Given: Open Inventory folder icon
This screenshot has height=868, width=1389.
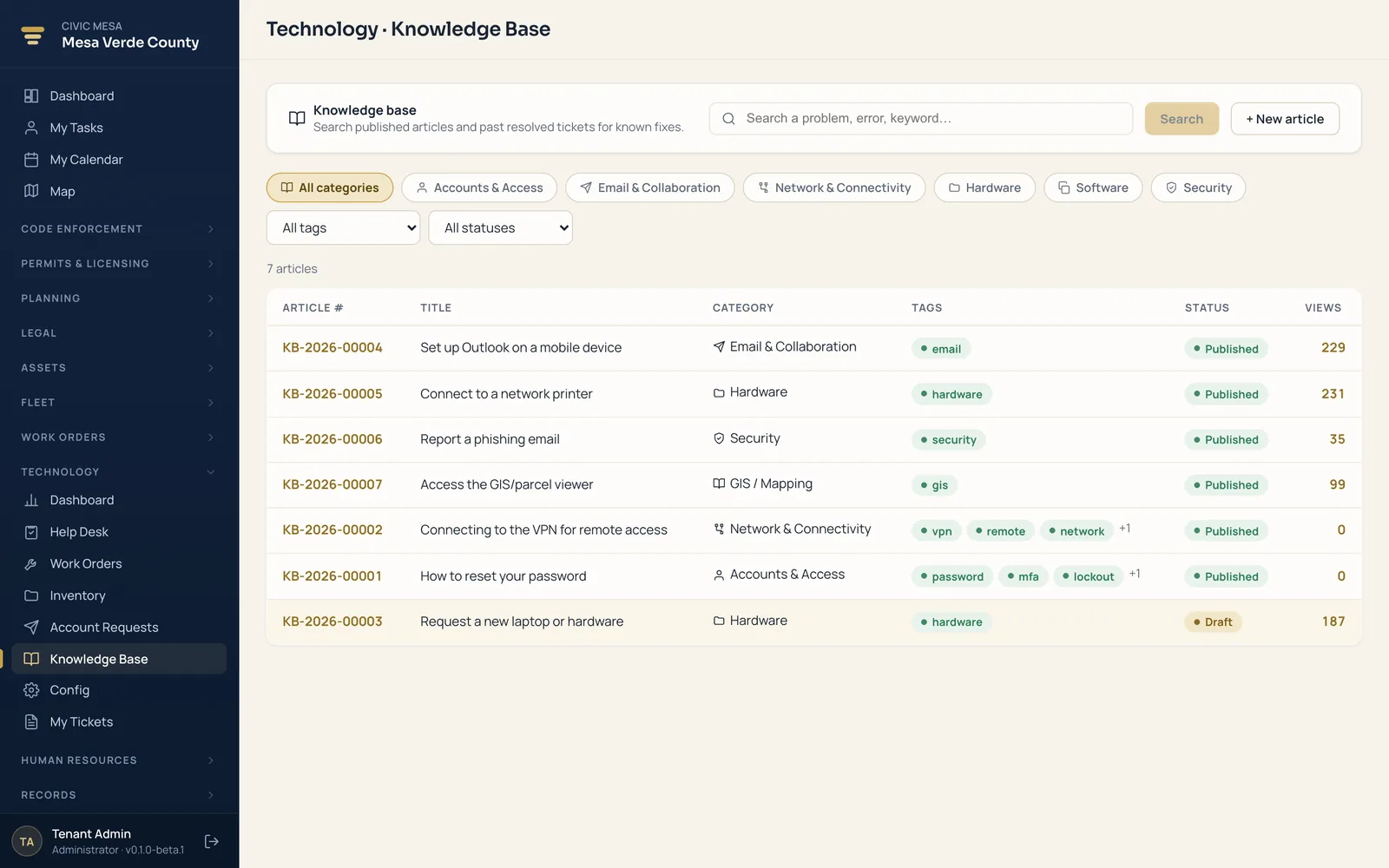Looking at the screenshot, I should [31, 595].
